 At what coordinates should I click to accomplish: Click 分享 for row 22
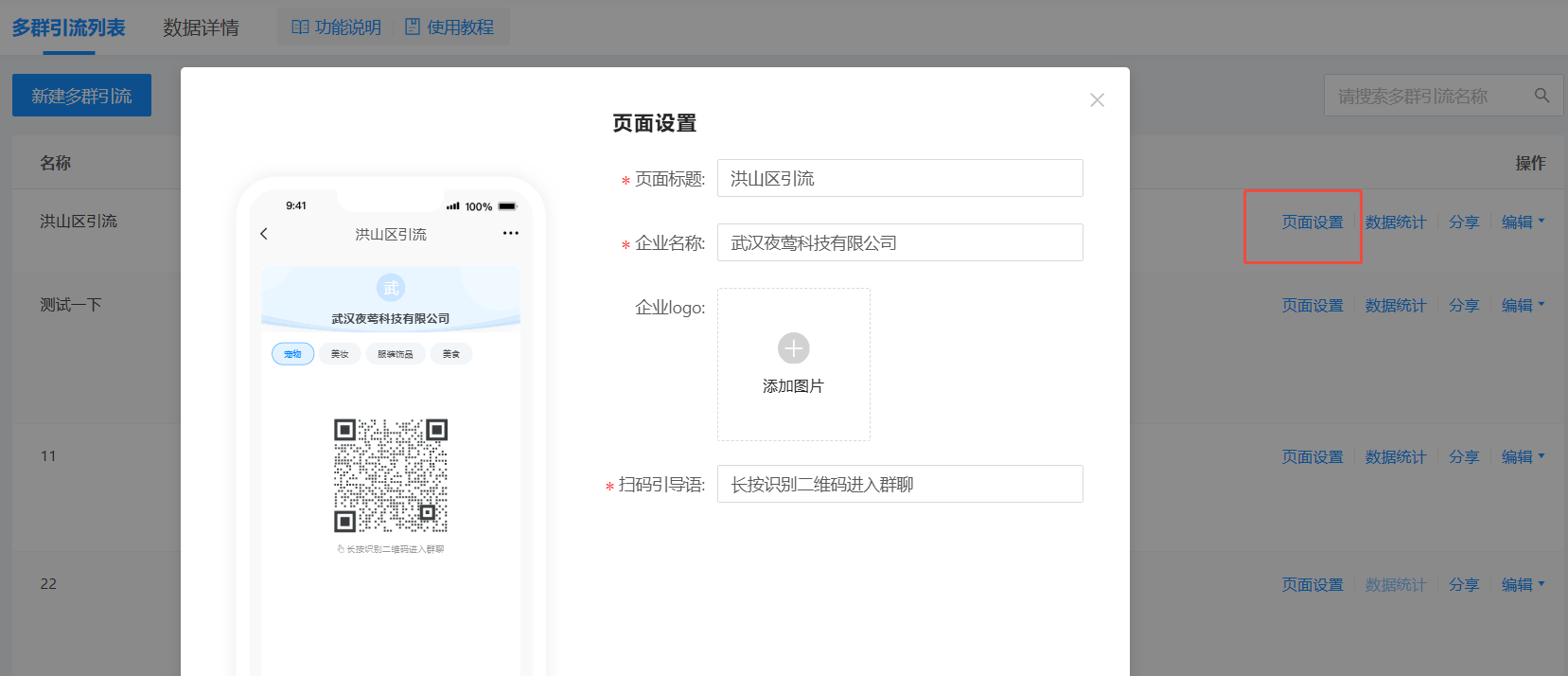click(x=1464, y=585)
